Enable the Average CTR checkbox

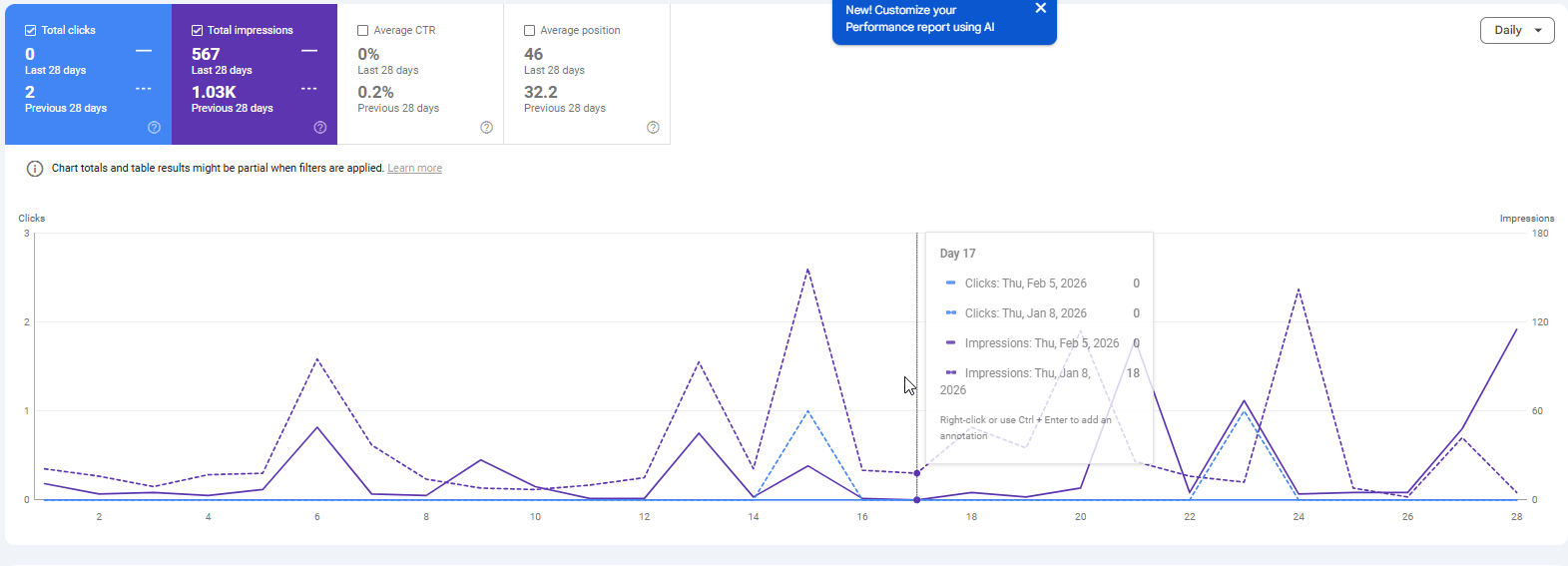363,31
